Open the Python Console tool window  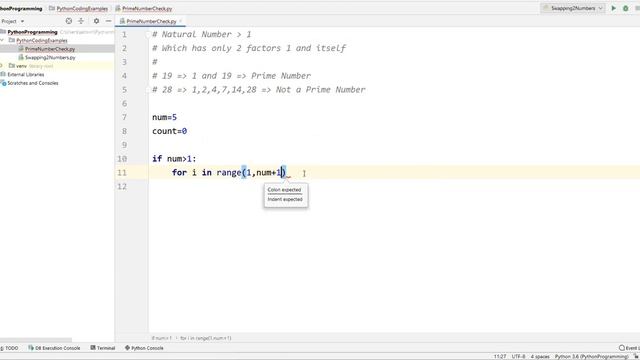coord(144,348)
